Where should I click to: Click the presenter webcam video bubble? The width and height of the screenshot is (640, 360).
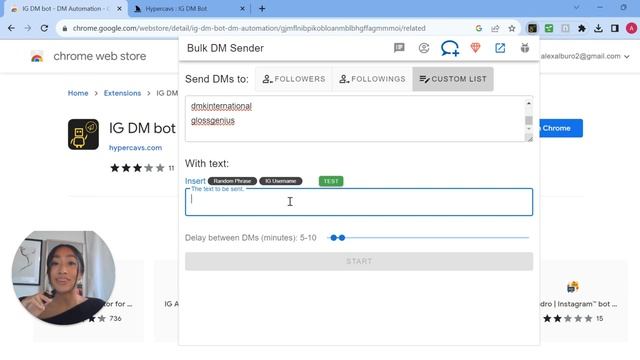tap(63, 278)
